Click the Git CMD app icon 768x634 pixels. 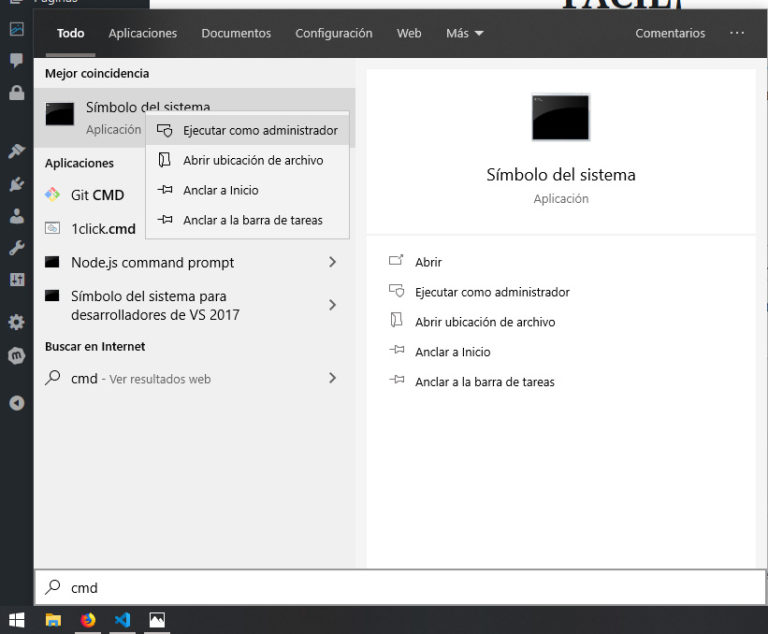coord(52,195)
